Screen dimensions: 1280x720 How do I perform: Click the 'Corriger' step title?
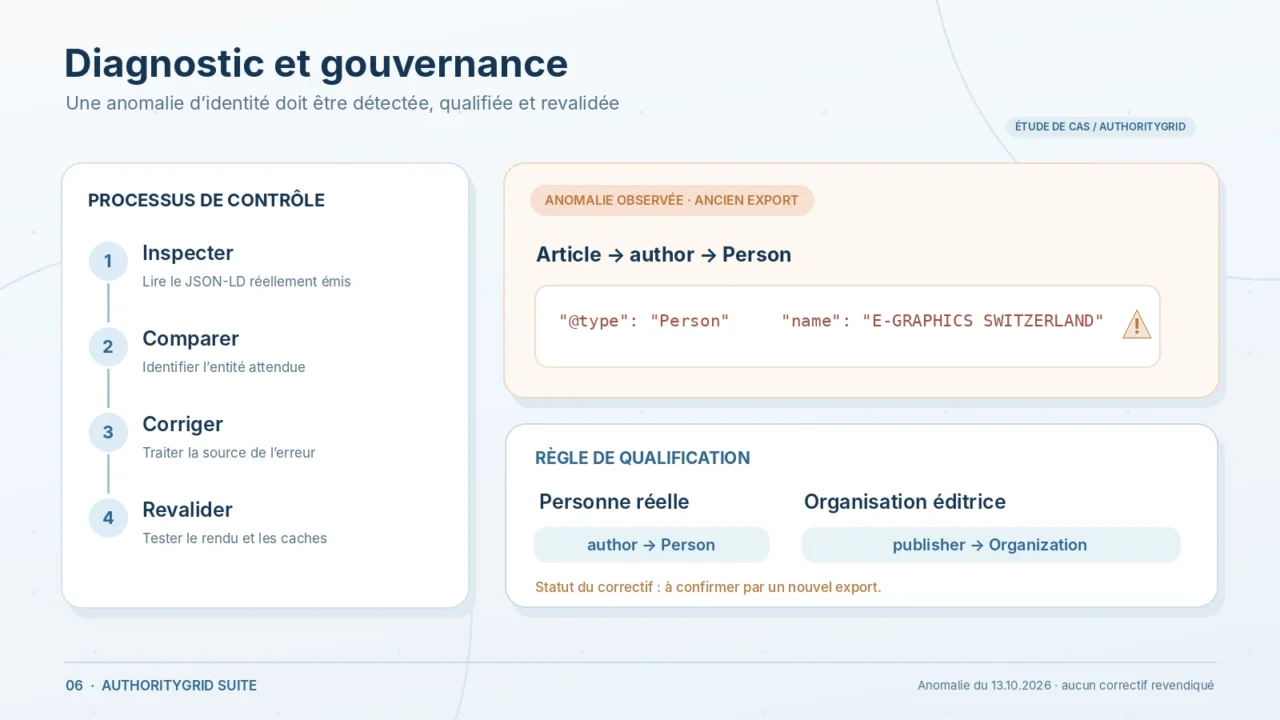[182, 424]
